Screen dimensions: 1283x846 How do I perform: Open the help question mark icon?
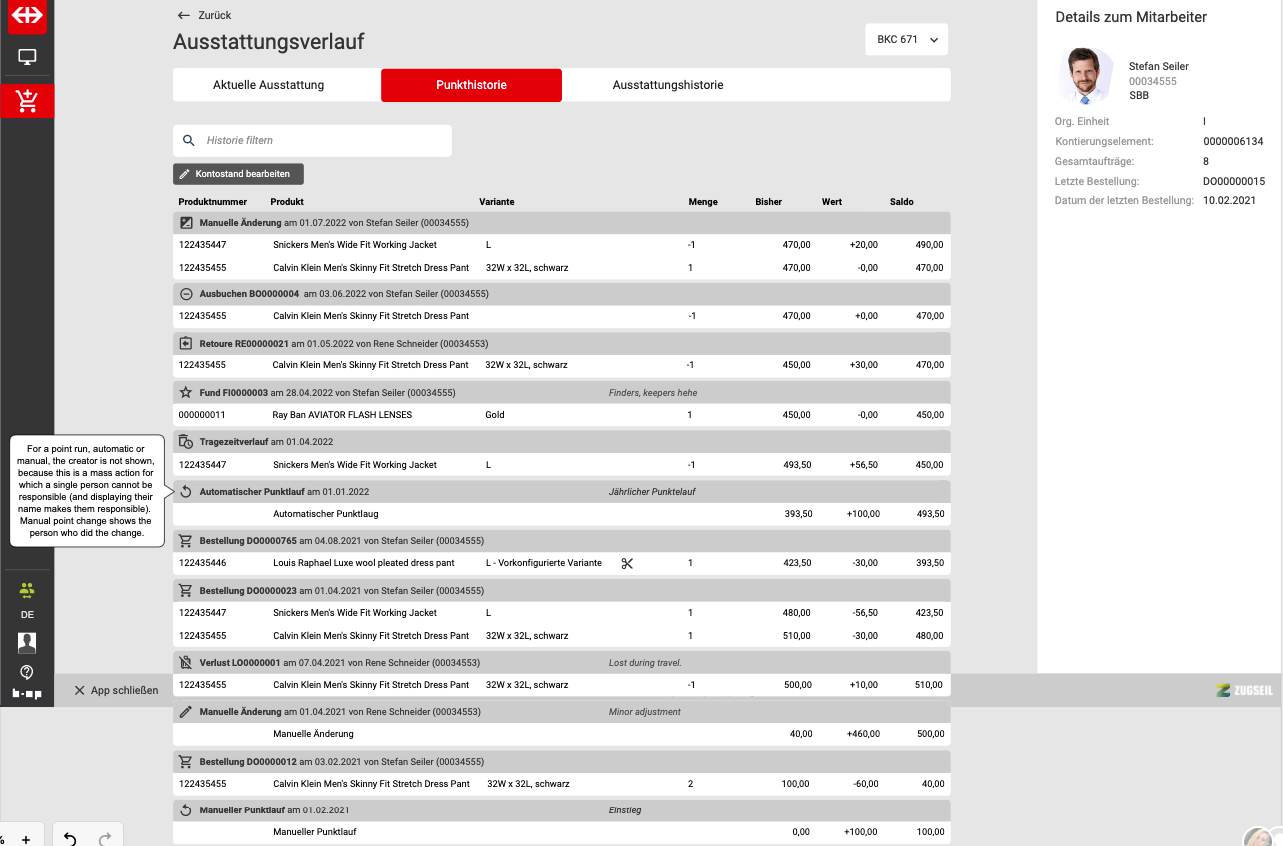click(x=27, y=672)
